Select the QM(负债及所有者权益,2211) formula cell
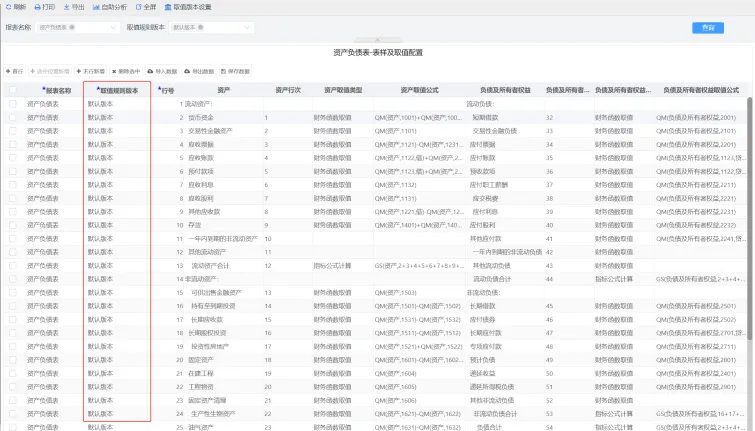 tap(696, 184)
